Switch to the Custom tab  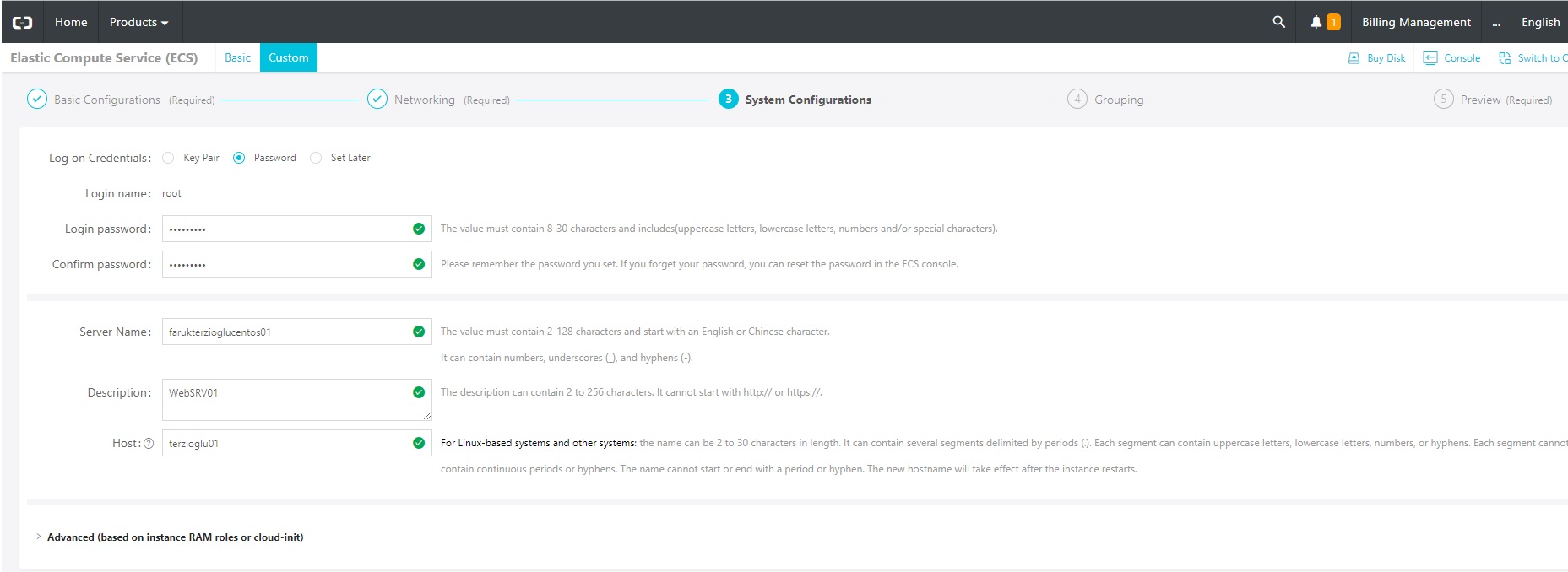coord(289,57)
